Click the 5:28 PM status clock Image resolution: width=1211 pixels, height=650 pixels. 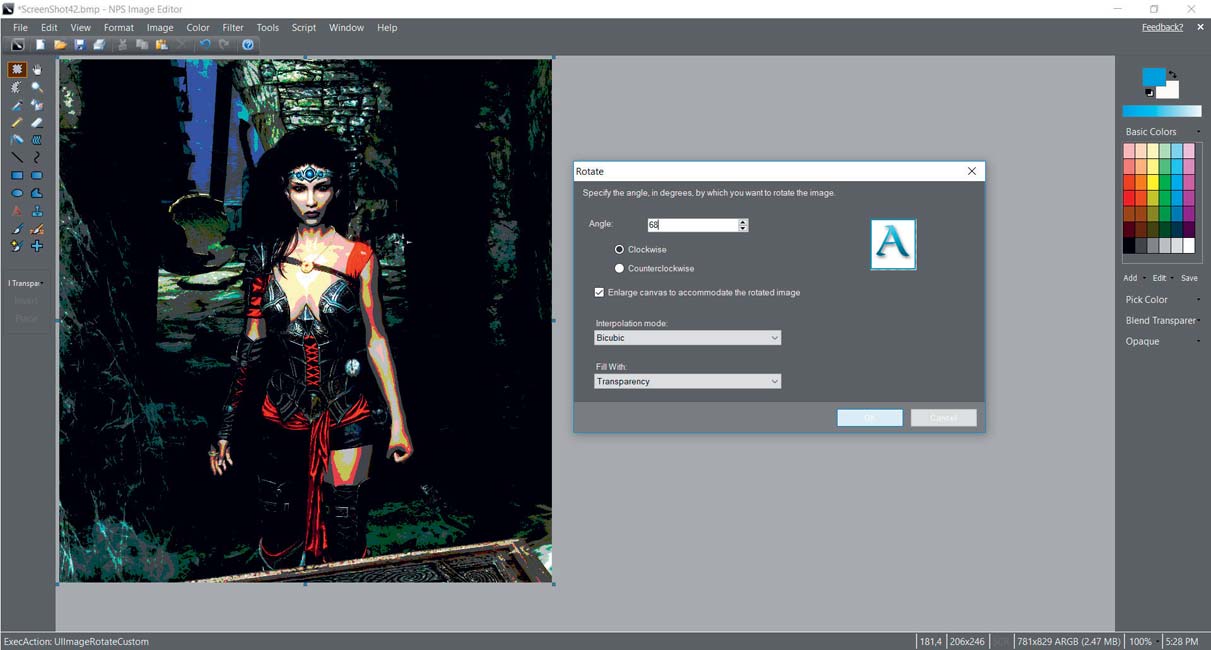pos(1182,641)
